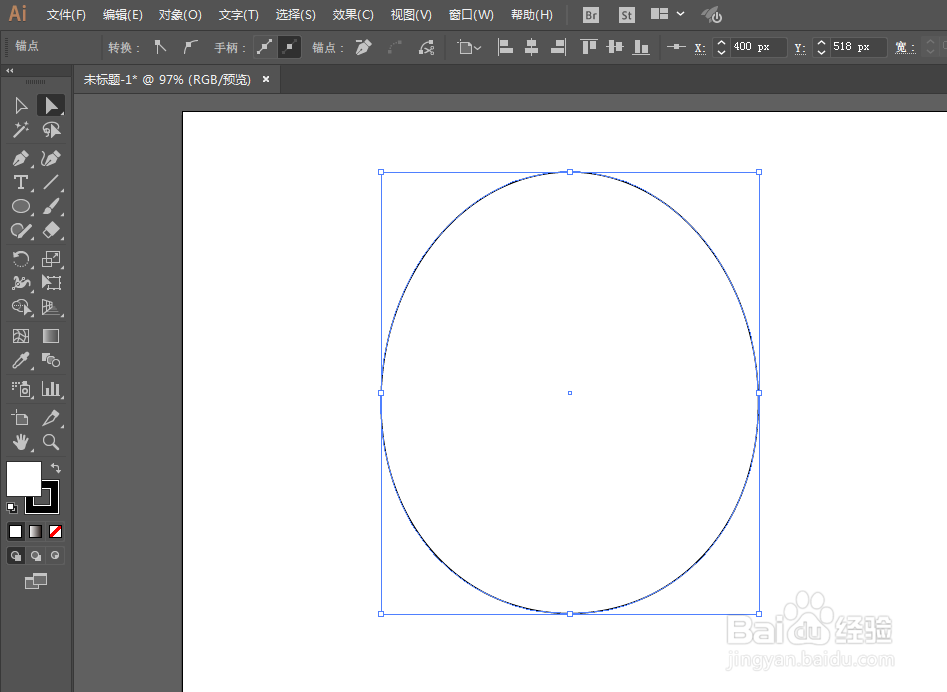This screenshot has height=692, width=947.
Task: Open the 窗口 menu
Action: point(469,14)
